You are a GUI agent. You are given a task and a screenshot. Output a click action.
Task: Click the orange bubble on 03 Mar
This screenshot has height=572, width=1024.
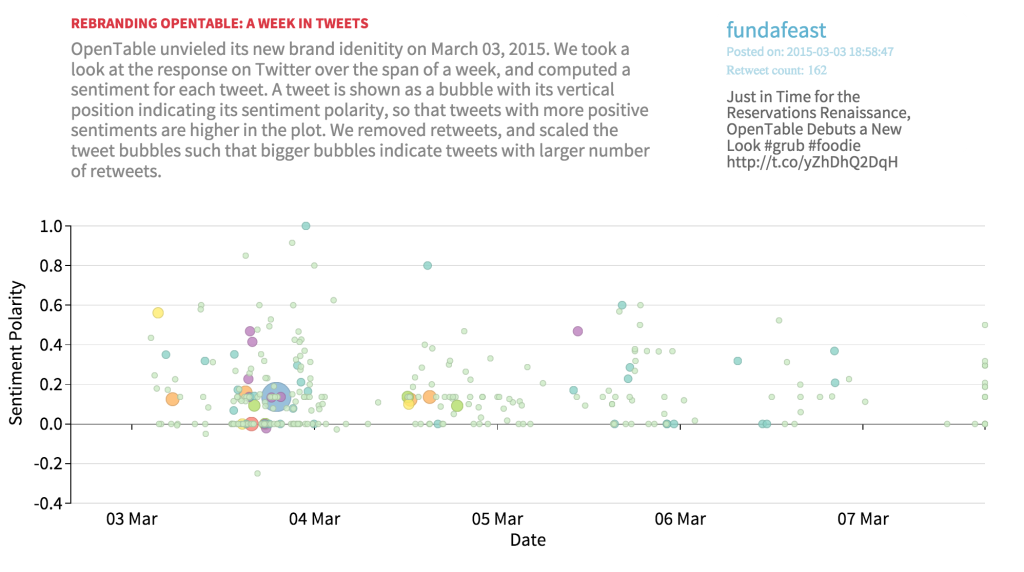[172, 399]
